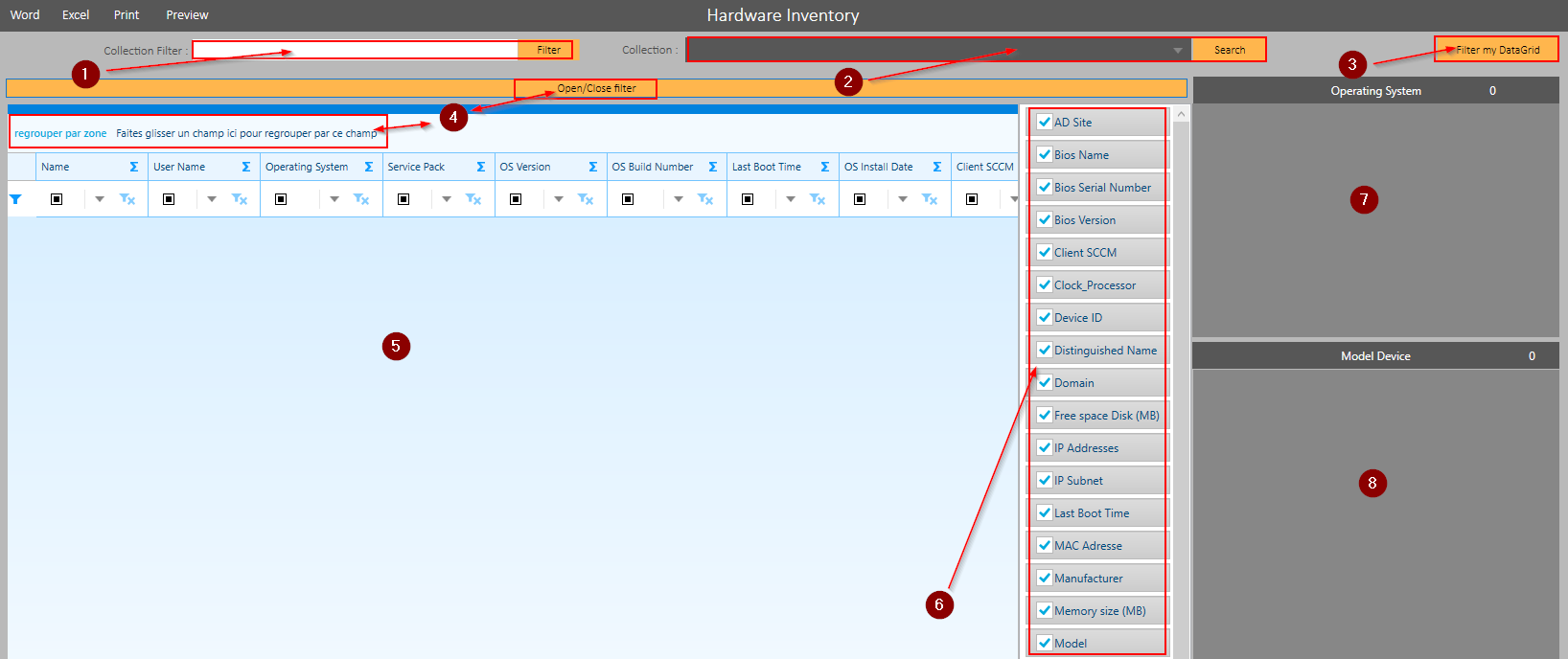1568x659 pixels.
Task: Uncheck the Bios Name checkbox
Action: pos(1045,154)
